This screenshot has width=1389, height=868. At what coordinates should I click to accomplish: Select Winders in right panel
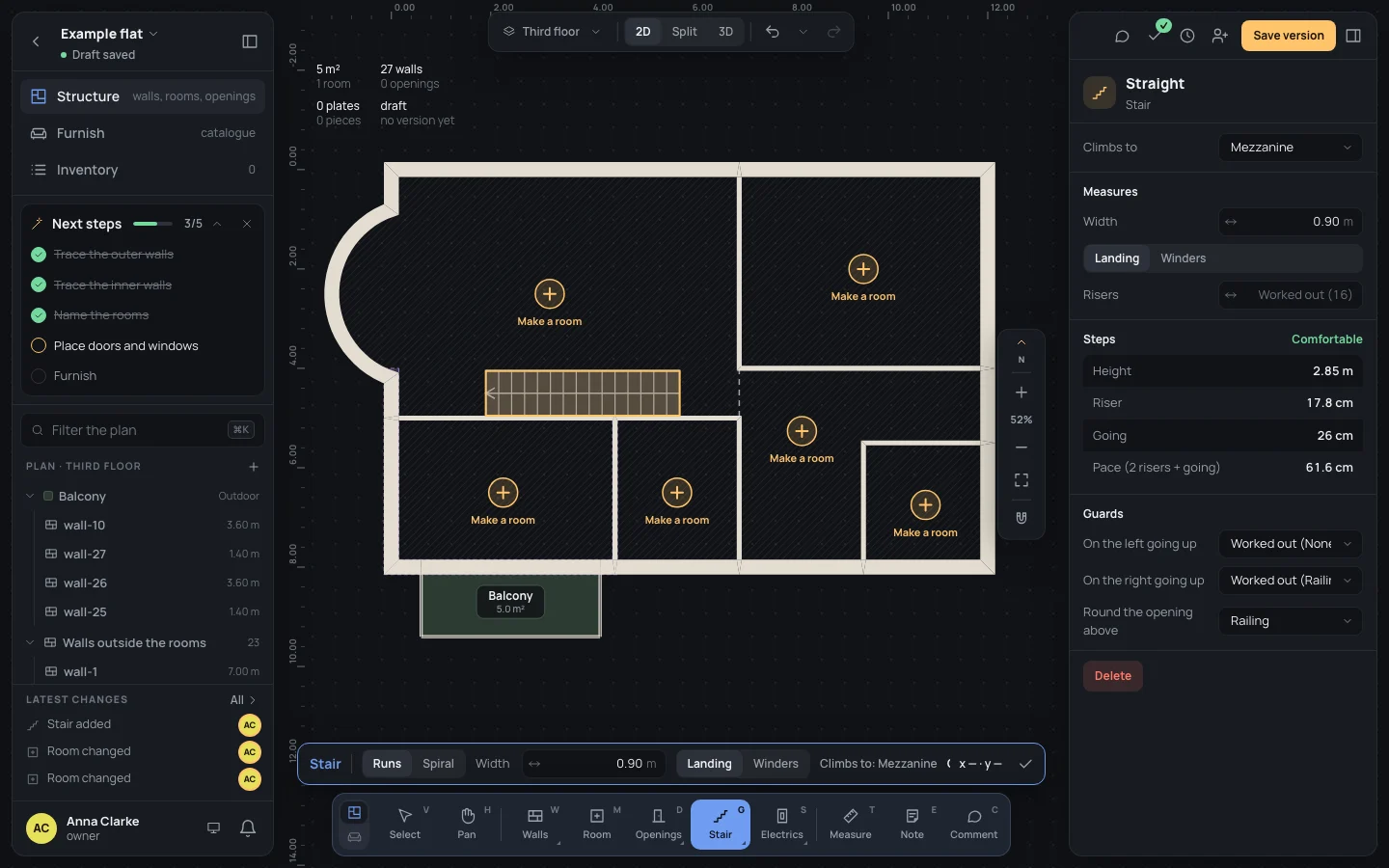point(1184,258)
